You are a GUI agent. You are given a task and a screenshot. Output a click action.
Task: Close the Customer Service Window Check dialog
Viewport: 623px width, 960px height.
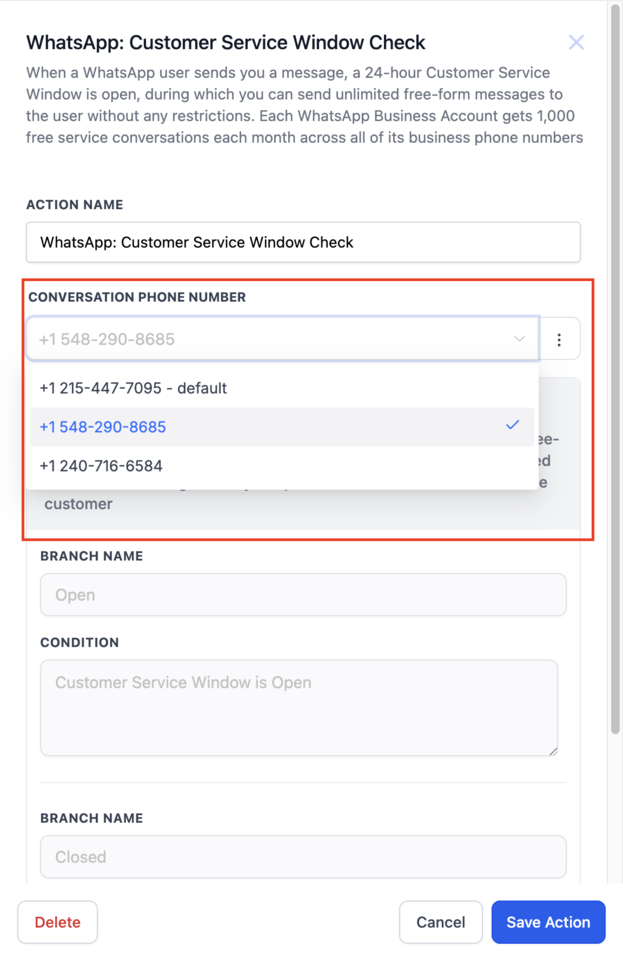pos(576,42)
